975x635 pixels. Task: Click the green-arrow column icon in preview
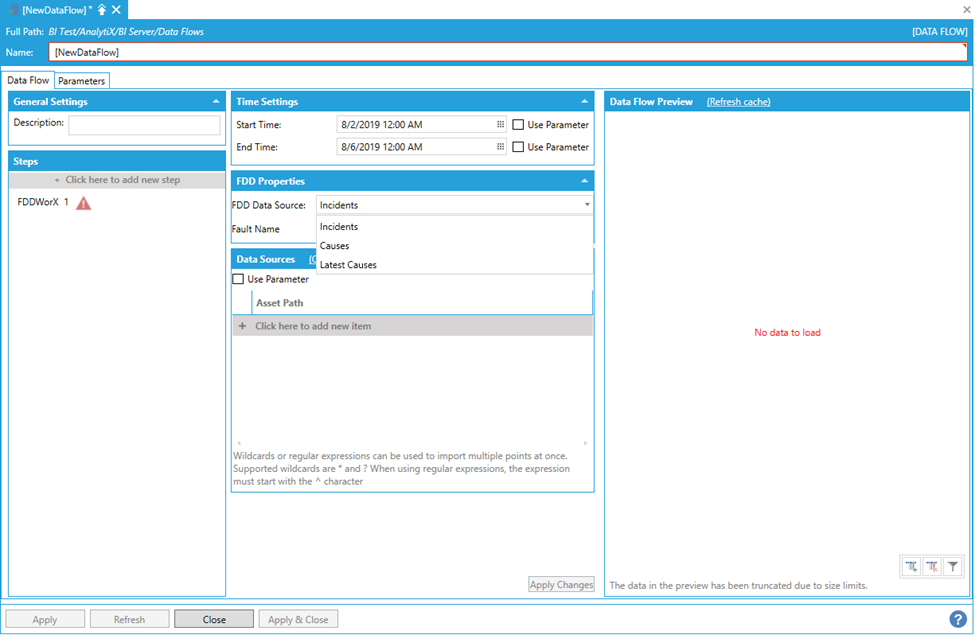coord(911,567)
